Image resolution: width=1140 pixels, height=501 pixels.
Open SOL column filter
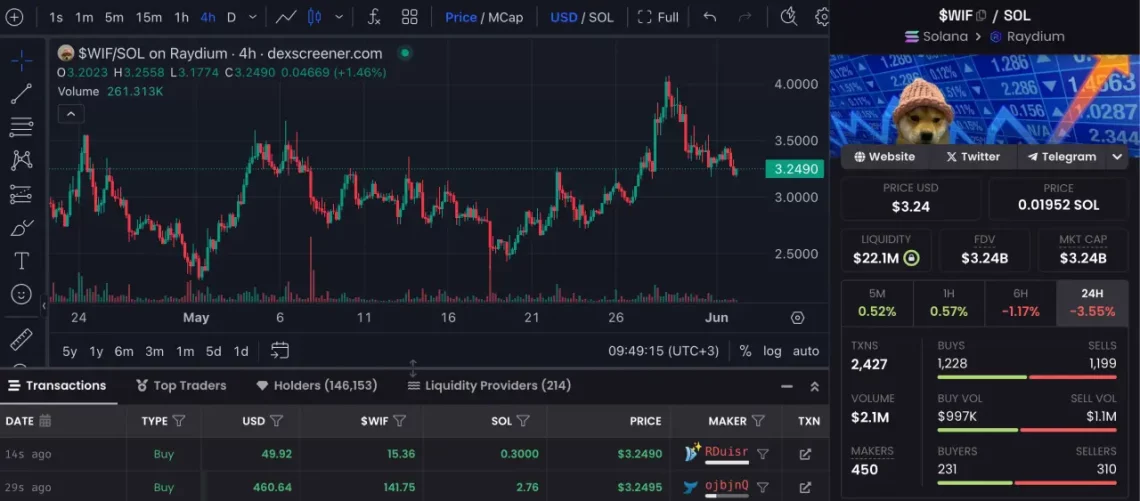(x=523, y=420)
